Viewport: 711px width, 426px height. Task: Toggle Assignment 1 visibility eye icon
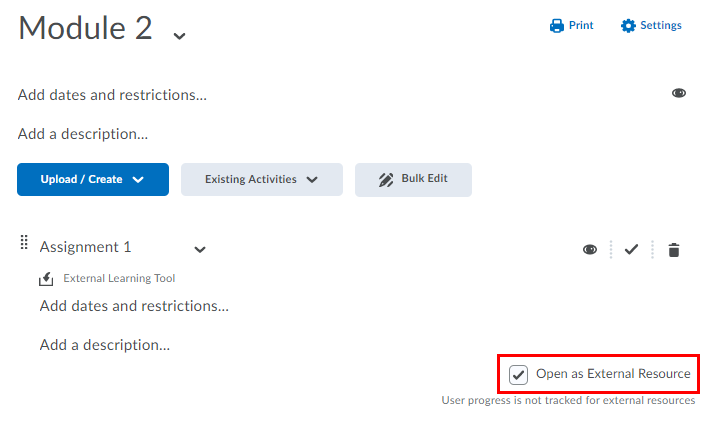point(590,249)
